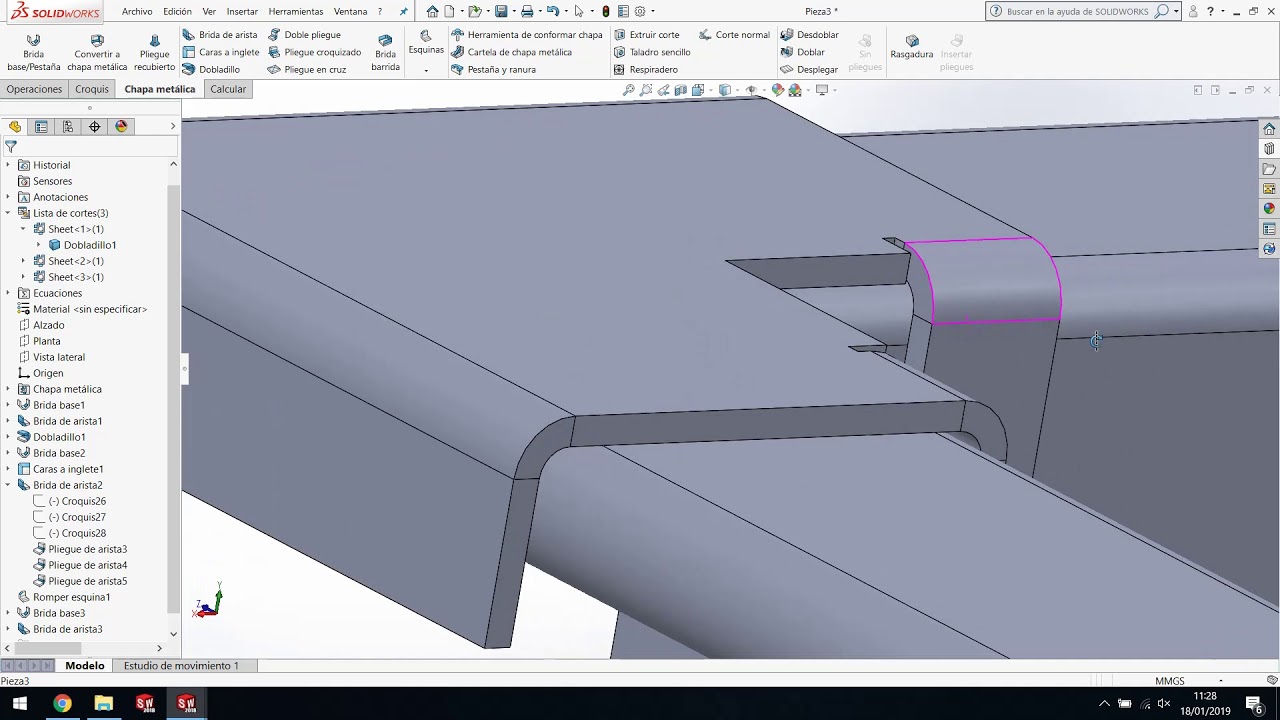Select the Brida barrida tool
The image size is (1280, 720).
click(x=385, y=52)
